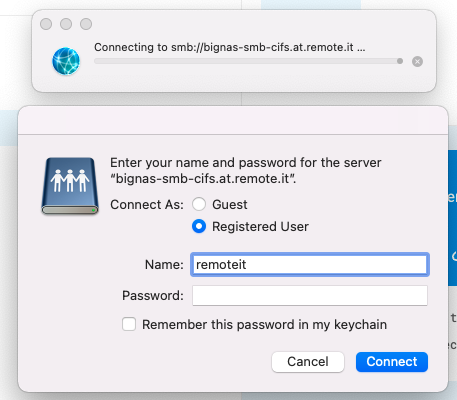Focus the Name field containing remoteit
457x400 pixels.
pos(310,264)
